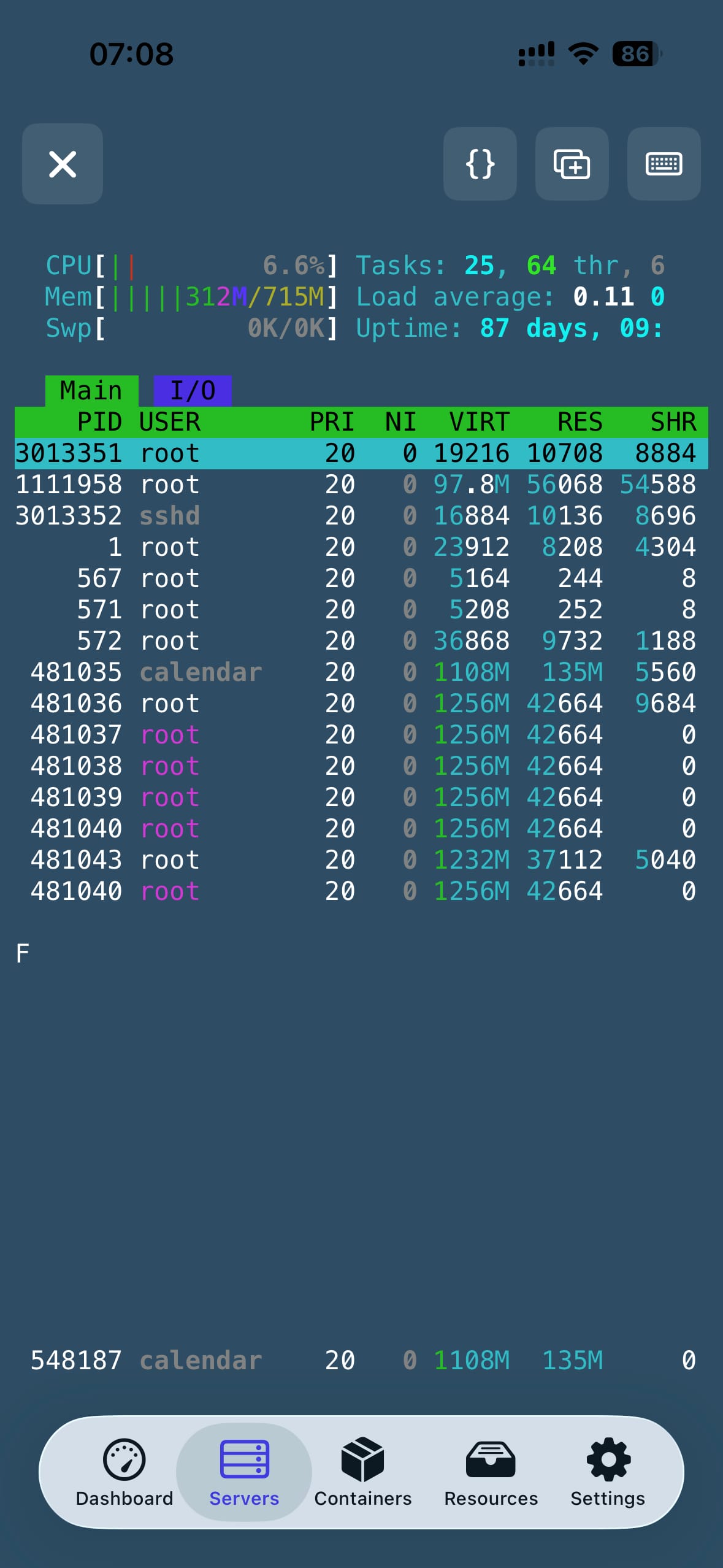Sort by SHR column header
The height and width of the screenshot is (1568, 723).
point(673,422)
